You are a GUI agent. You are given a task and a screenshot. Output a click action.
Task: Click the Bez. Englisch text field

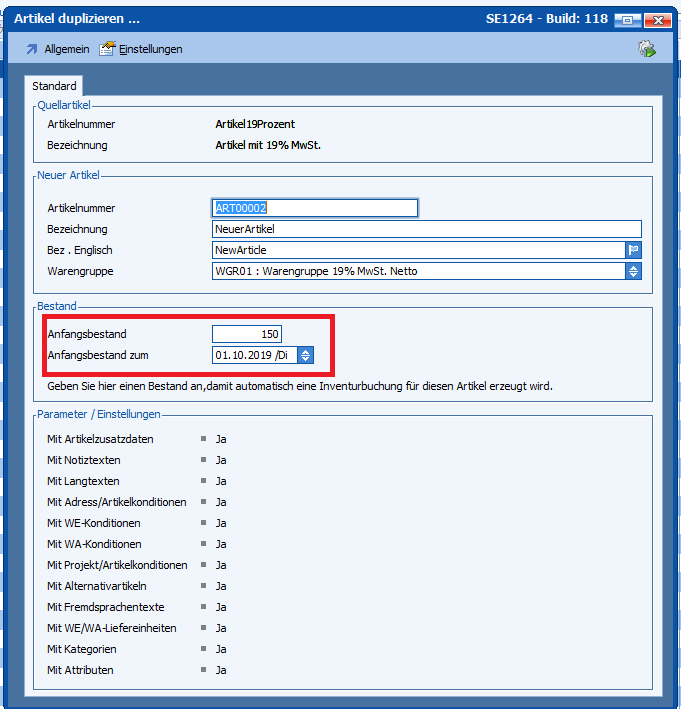[x=418, y=250]
